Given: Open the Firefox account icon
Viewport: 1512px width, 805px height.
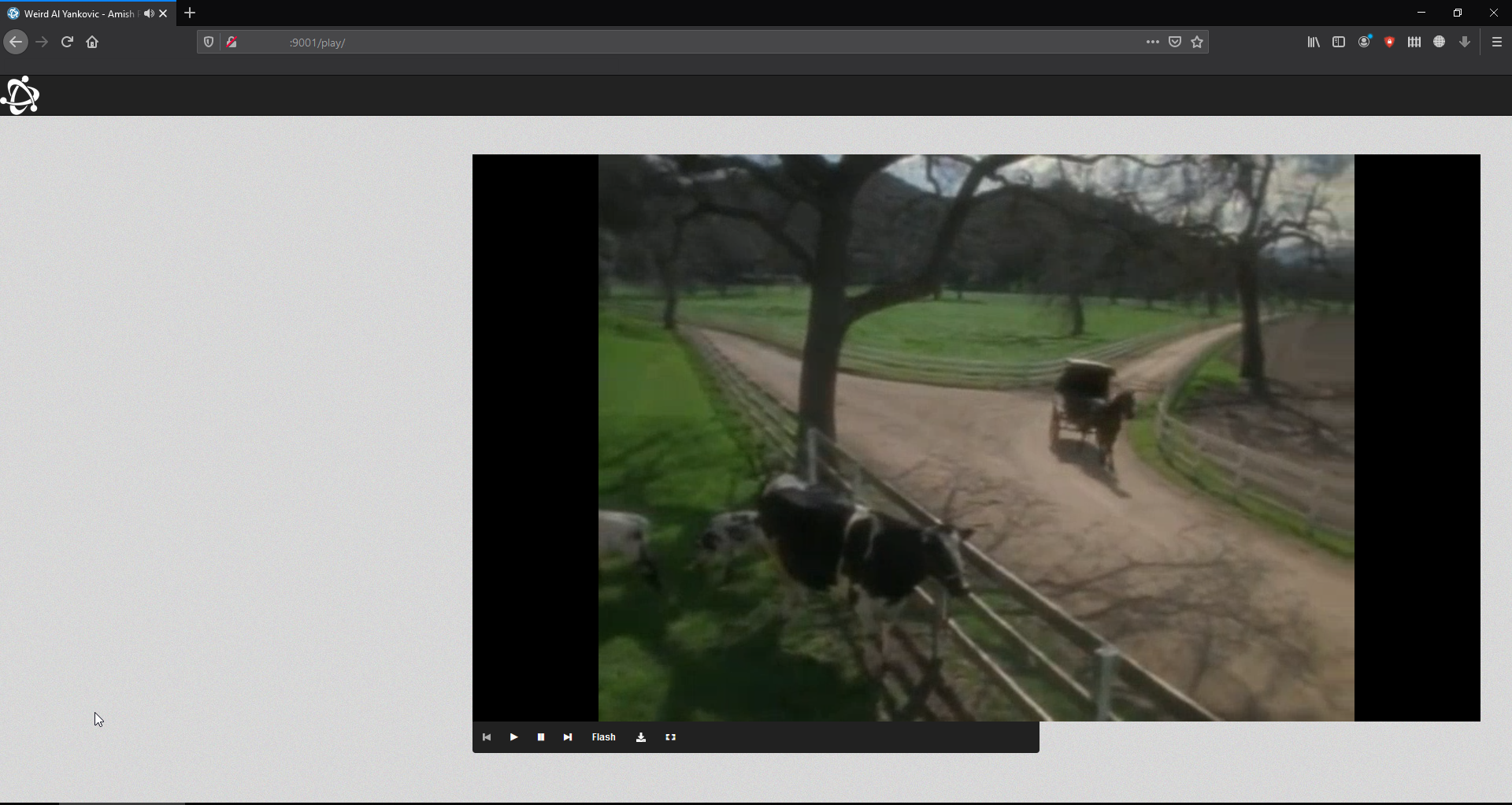Looking at the screenshot, I should click(1364, 42).
